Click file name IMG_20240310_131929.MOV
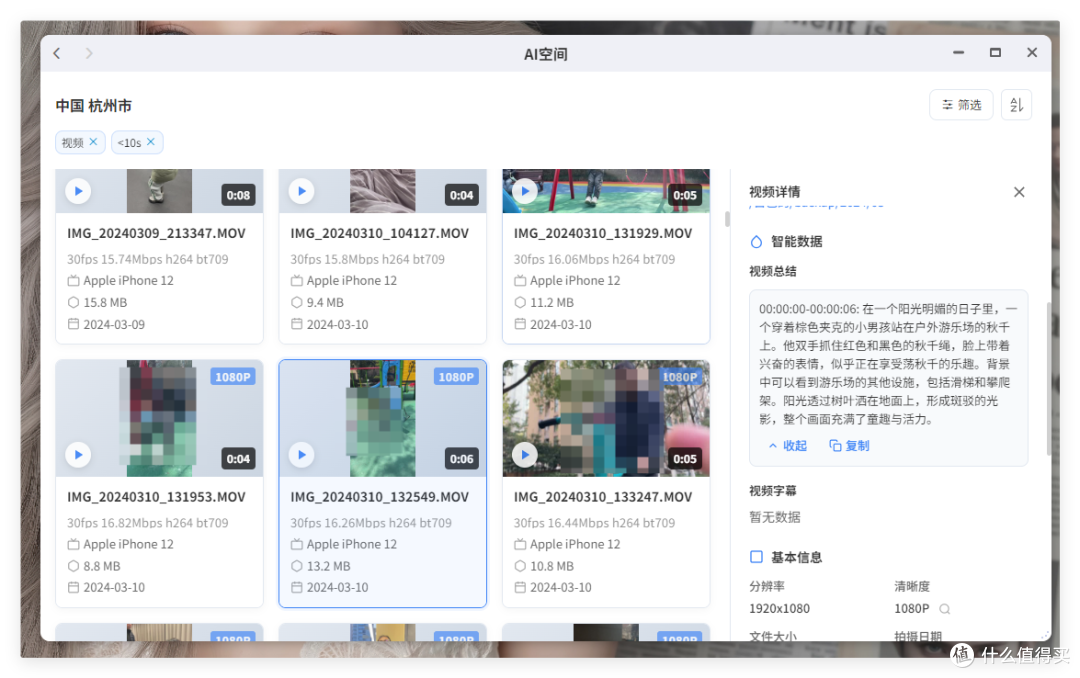The image size is (1080, 678). click(603, 234)
